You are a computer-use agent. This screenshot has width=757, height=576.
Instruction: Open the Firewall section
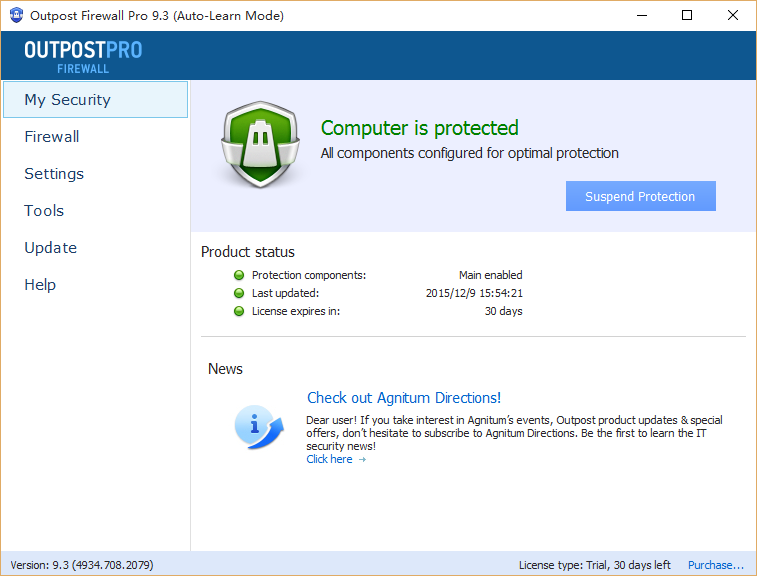(x=52, y=137)
